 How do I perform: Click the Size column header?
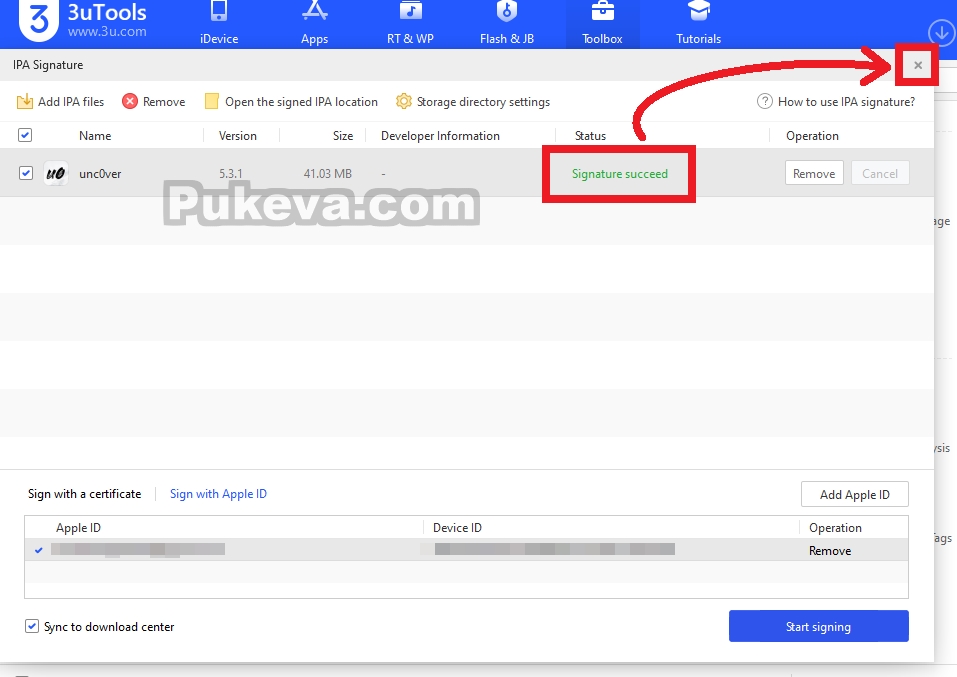343,136
